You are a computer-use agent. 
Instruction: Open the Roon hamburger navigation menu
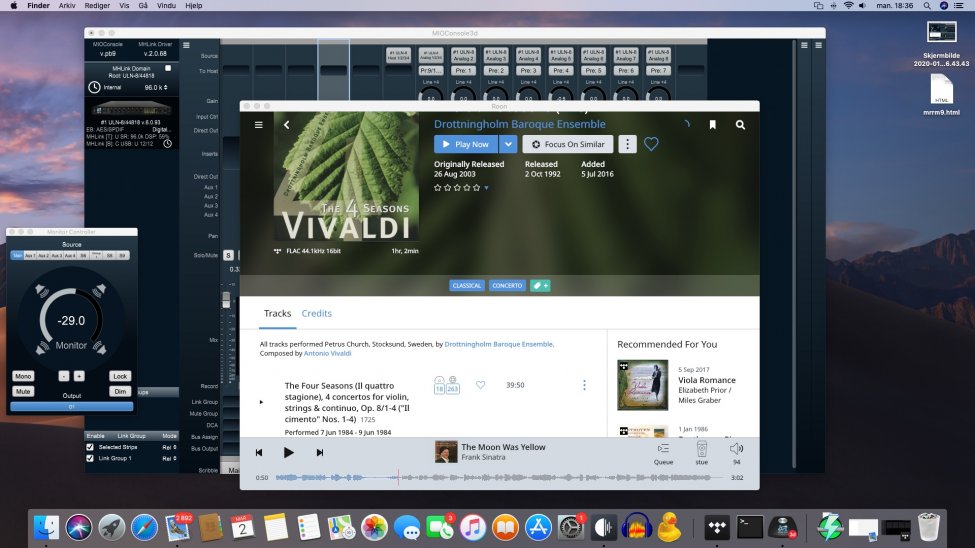[259, 124]
